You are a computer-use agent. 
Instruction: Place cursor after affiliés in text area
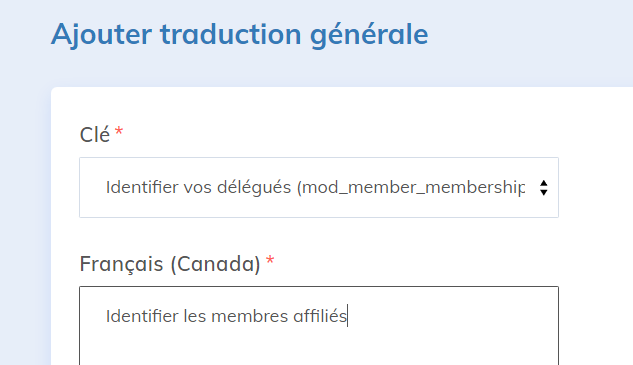(347, 316)
